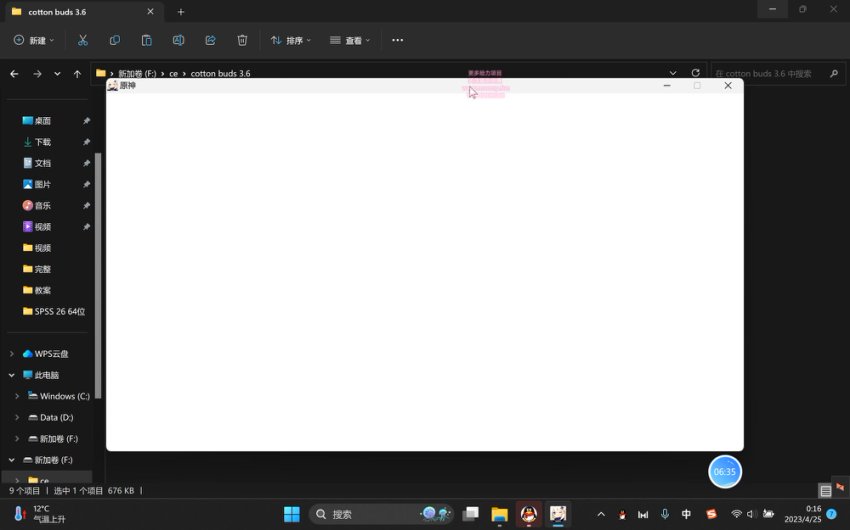Click the Share icon in toolbar

pos(210,40)
